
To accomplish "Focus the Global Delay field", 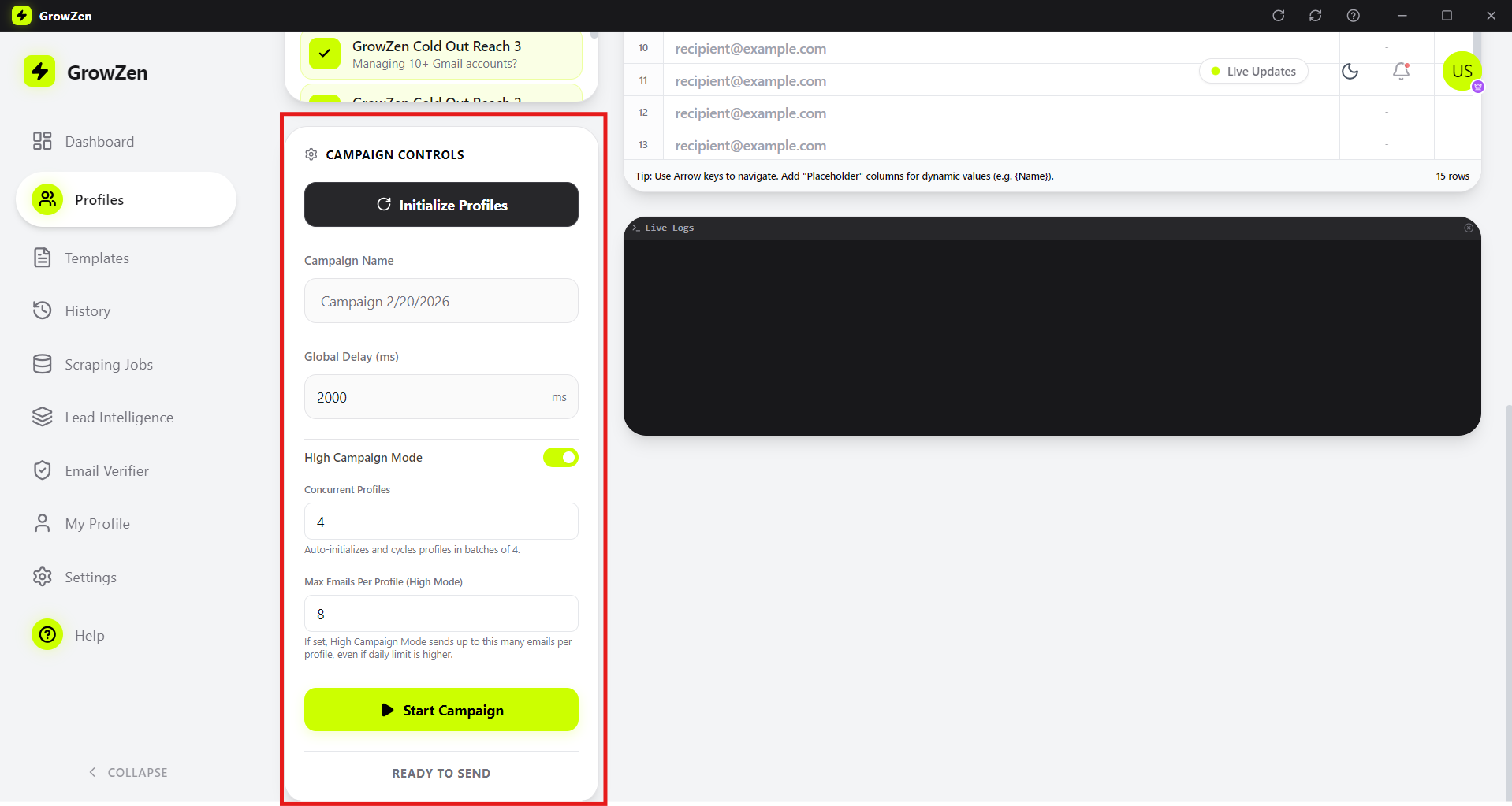I will coord(430,397).
